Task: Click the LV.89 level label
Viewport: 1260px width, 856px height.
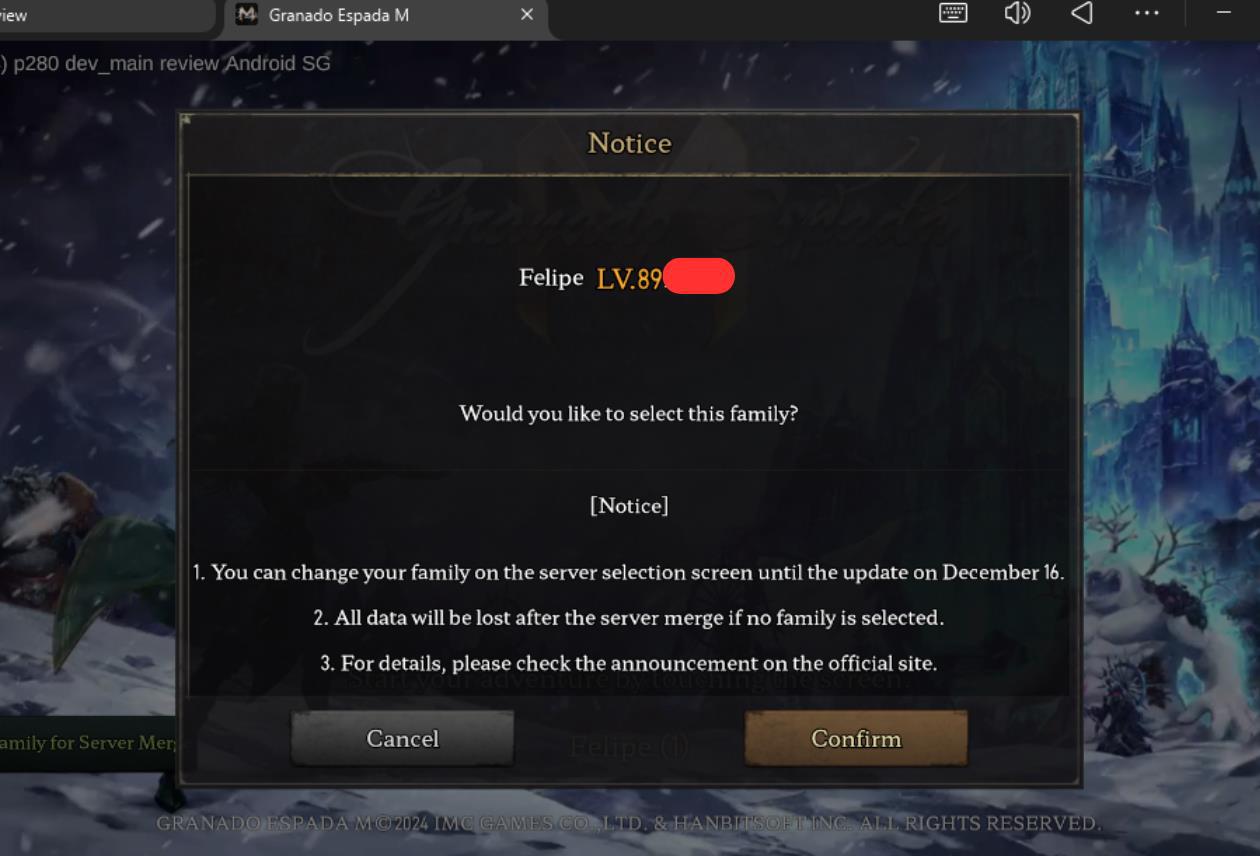Action: click(x=629, y=279)
